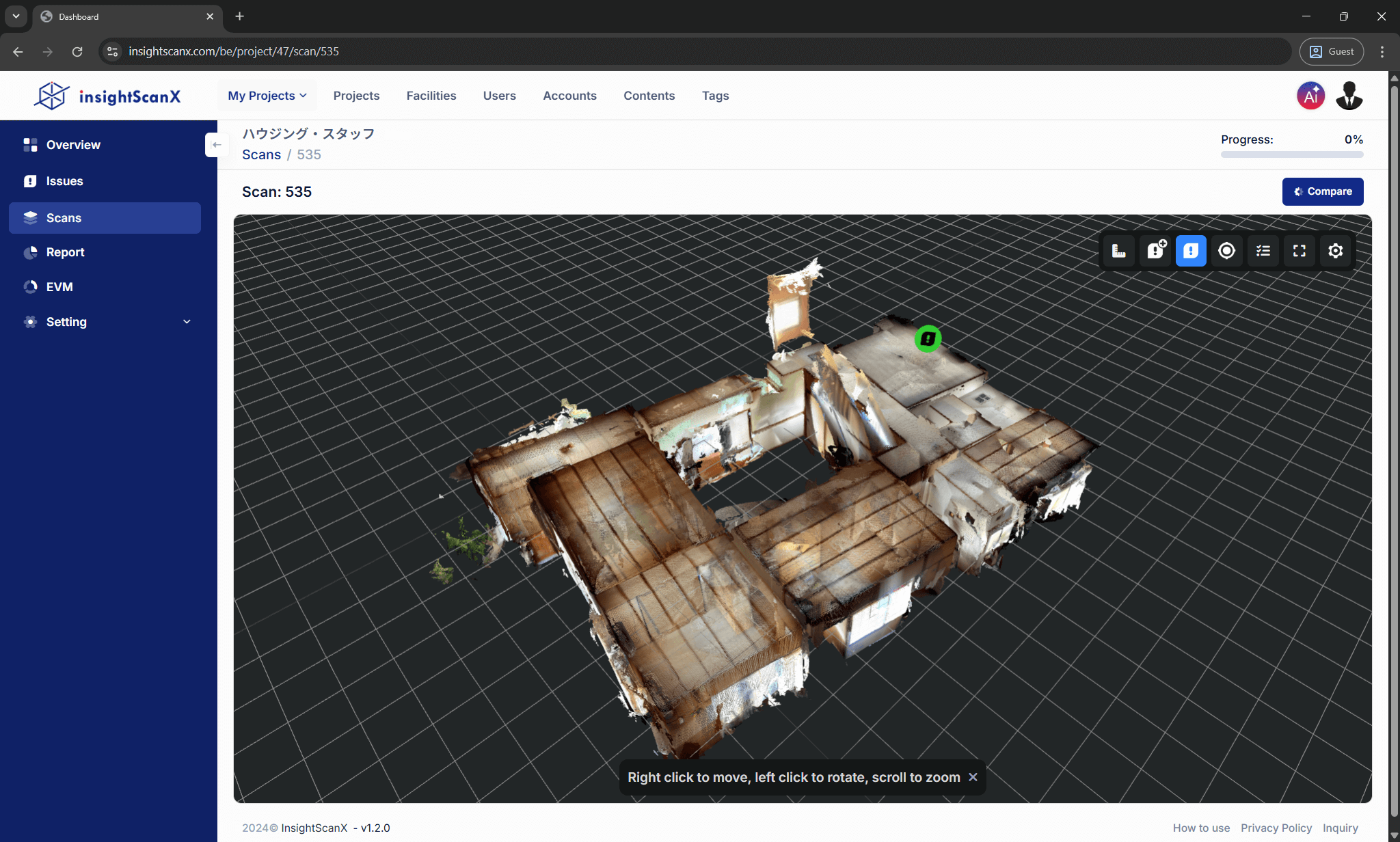Image resolution: width=1400 pixels, height=842 pixels.
Task: Click the green issue marker on model
Action: pyautogui.click(x=928, y=338)
